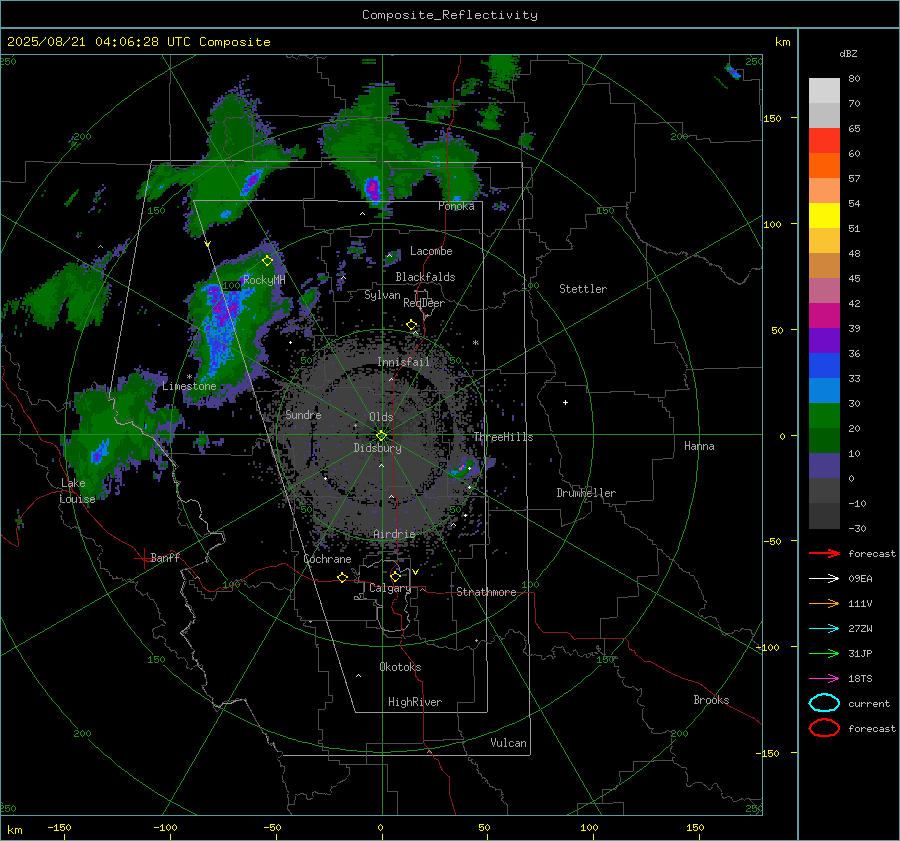Click the purple swatch in dBZ scale

click(824, 341)
